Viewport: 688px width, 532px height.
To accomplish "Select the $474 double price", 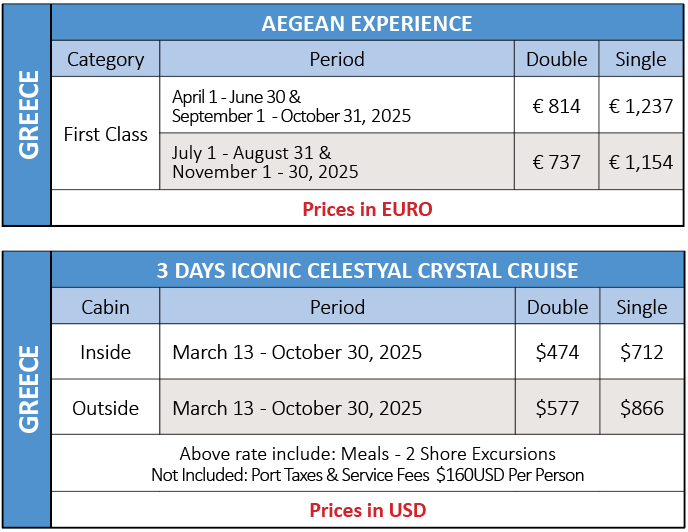I will [x=557, y=352].
